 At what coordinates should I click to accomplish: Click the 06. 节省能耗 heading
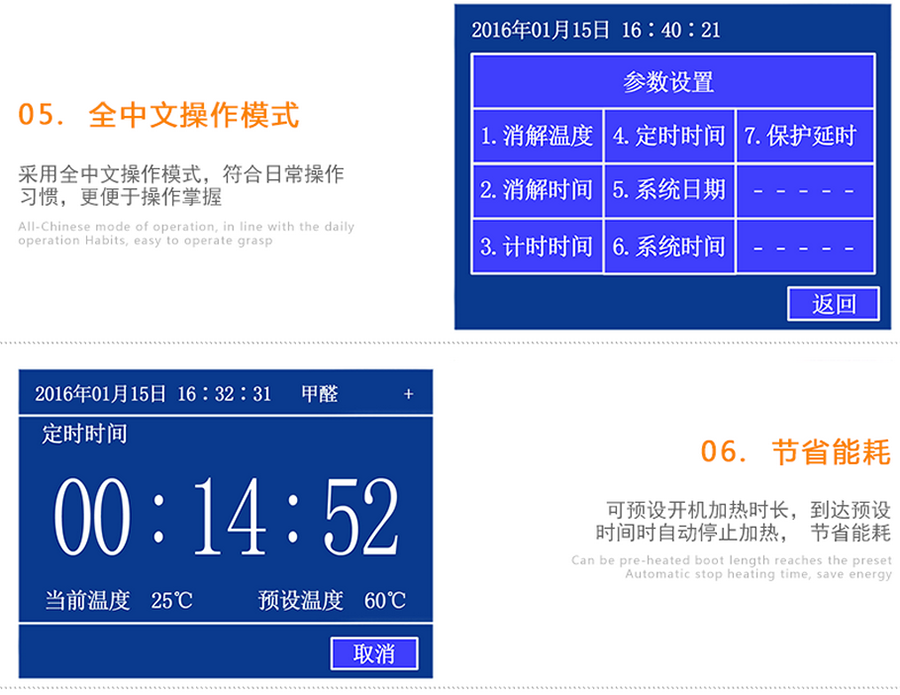(794, 452)
